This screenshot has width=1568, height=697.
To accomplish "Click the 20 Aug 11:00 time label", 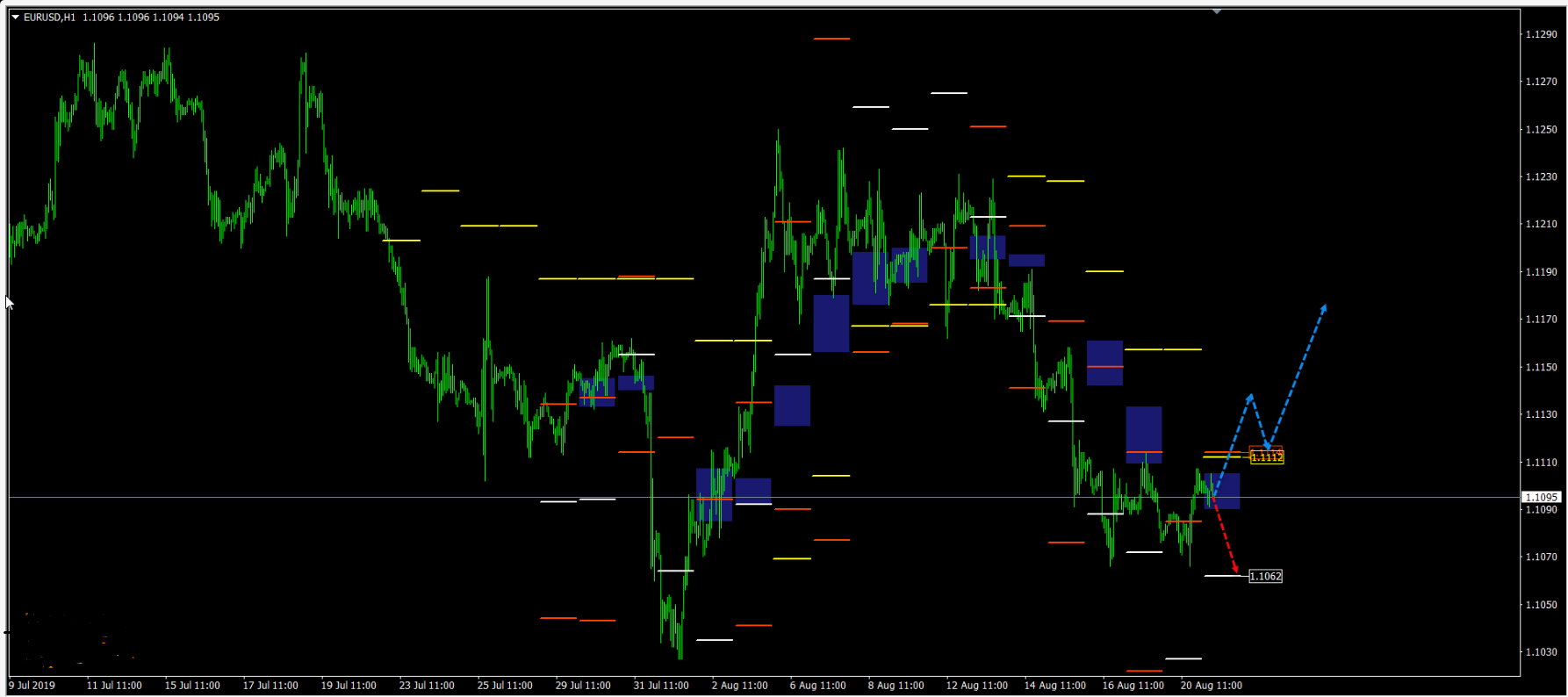I will (1211, 686).
